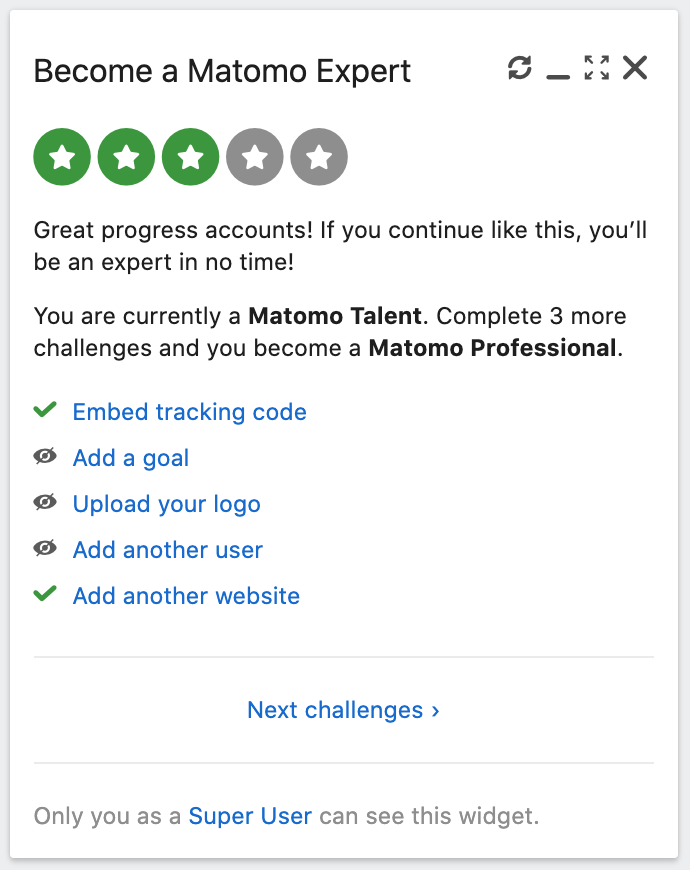Click the last gray star
The height and width of the screenshot is (870, 690).
tap(318, 156)
